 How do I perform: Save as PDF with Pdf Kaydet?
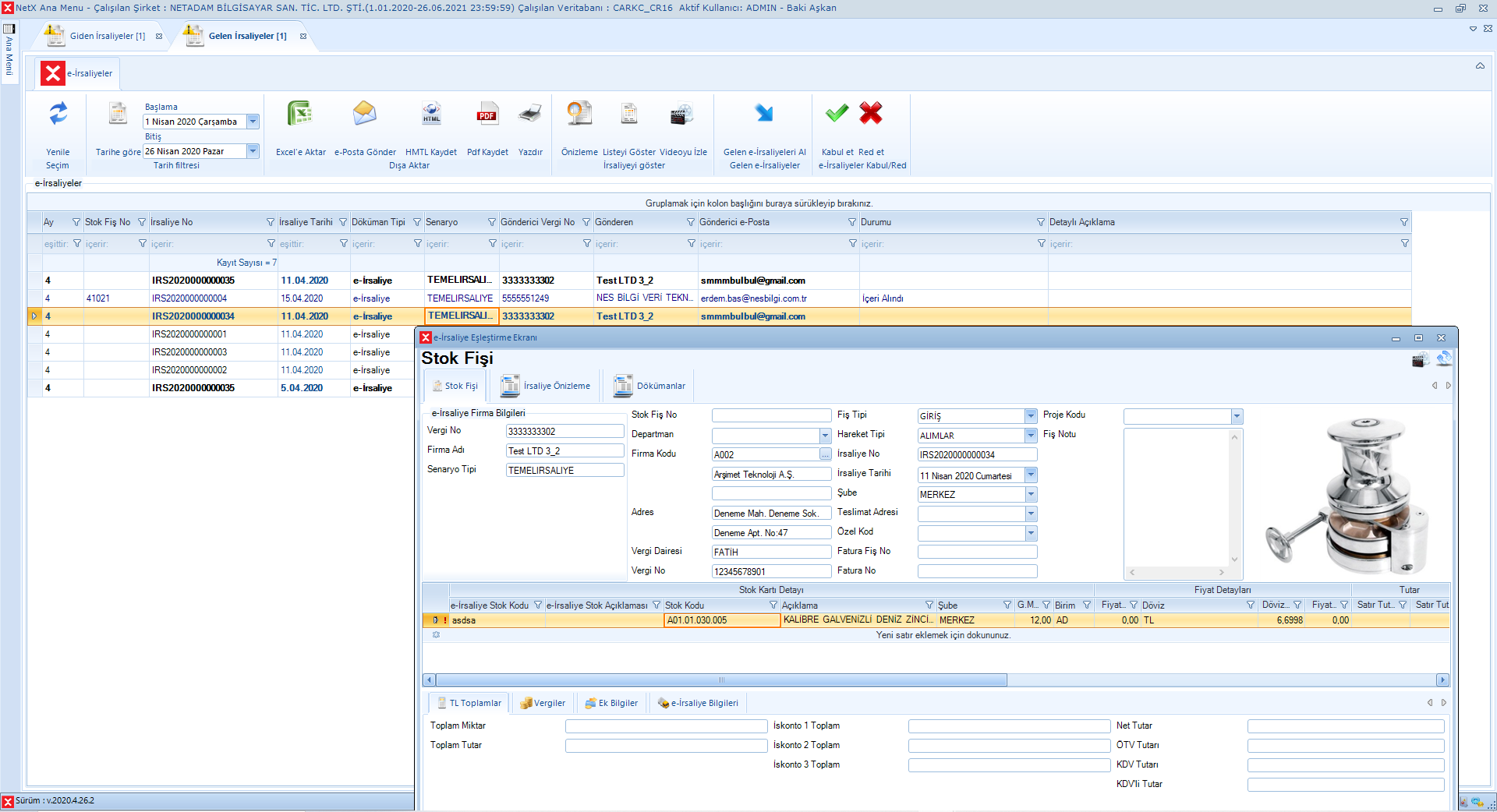487,115
